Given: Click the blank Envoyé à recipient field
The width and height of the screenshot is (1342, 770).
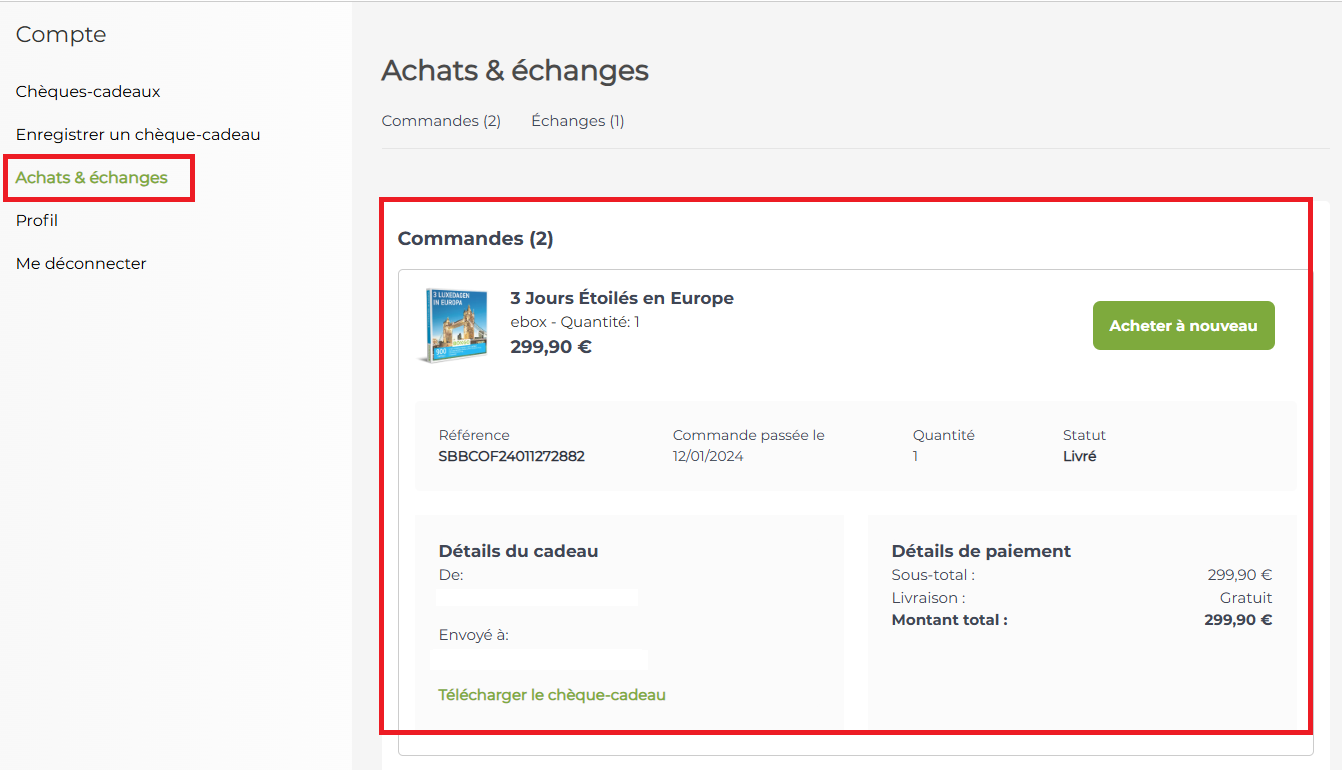Looking at the screenshot, I should point(539,659).
